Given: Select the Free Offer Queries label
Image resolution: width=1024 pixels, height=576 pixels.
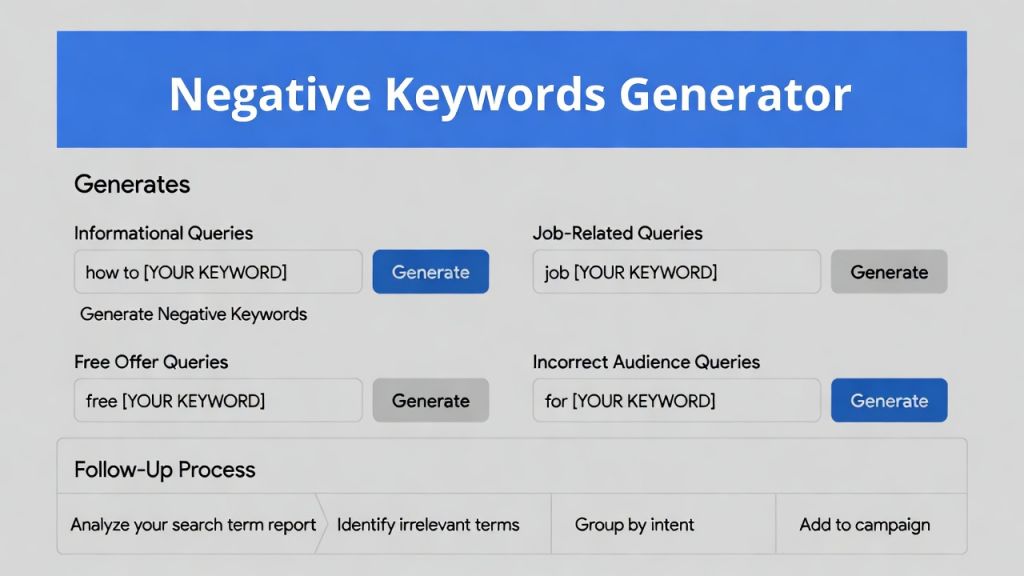Looking at the screenshot, I should [x=151, y=362].
